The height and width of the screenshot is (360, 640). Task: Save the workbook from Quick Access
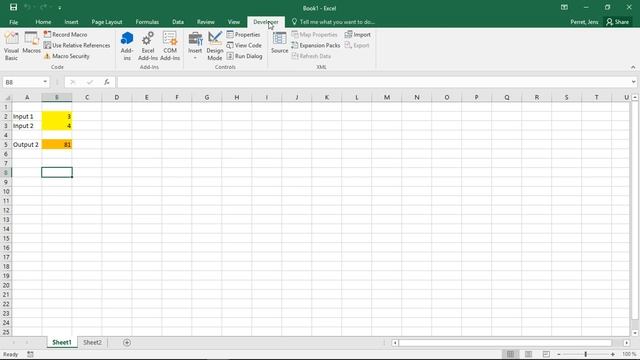(13, 7)
